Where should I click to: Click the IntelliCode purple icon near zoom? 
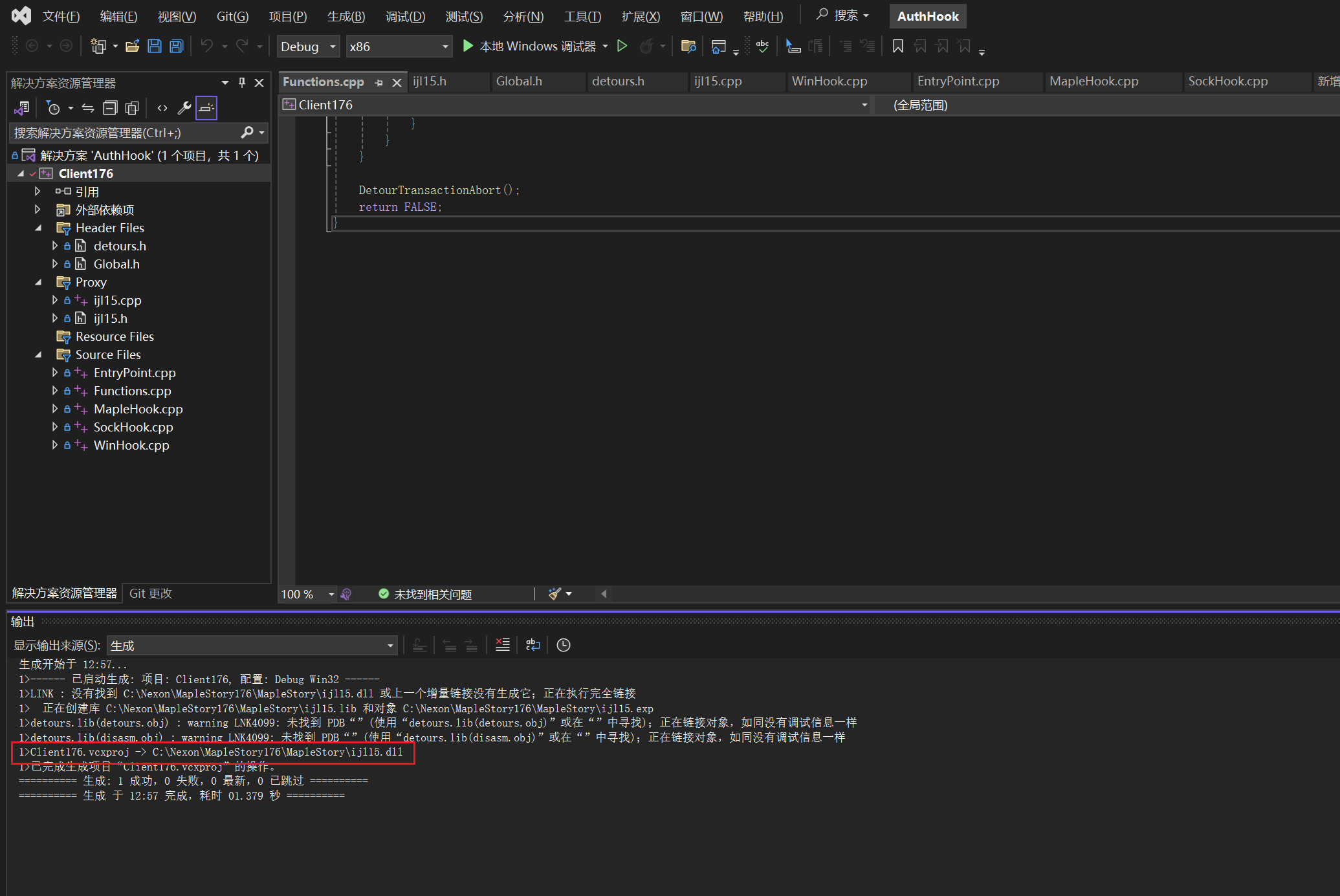point(346,594)
